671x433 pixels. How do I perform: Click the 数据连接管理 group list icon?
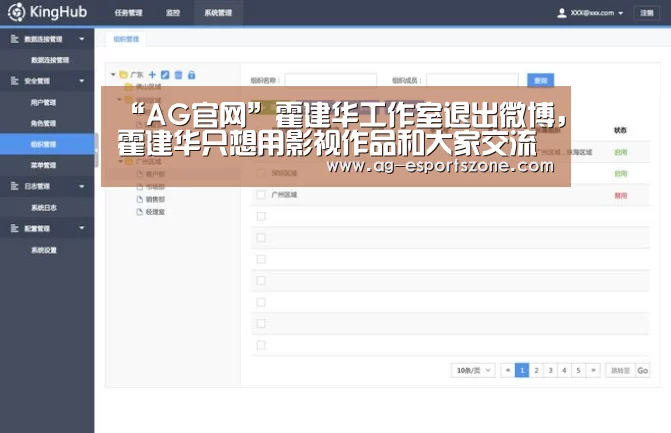(x=15, y=39)
